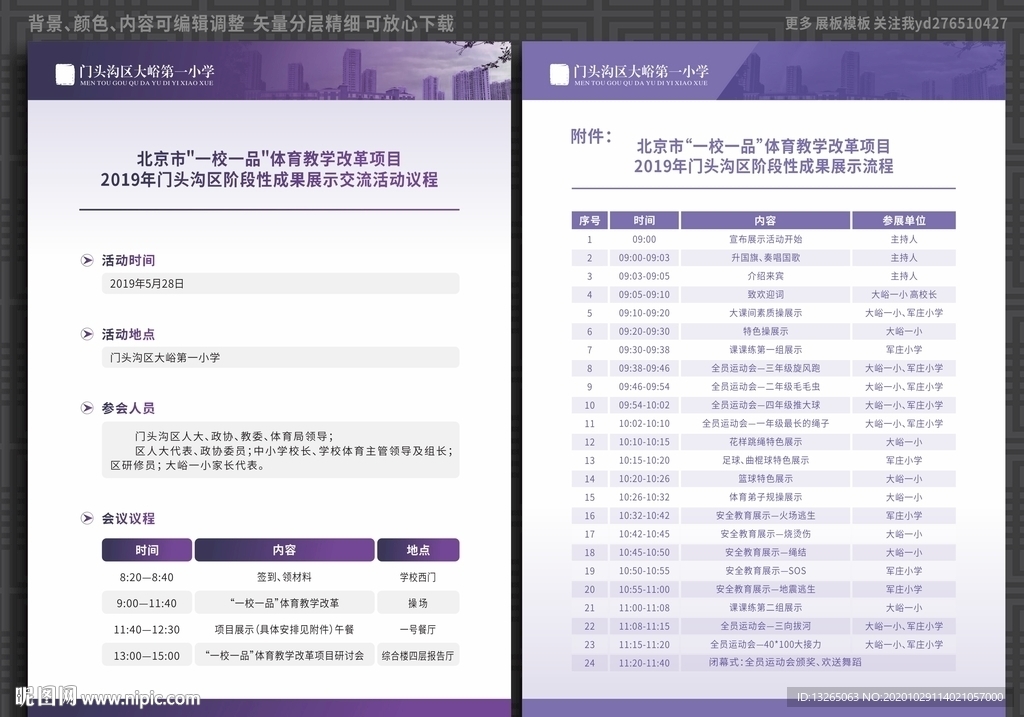Click the school logo on right page header

click(560, 74)
